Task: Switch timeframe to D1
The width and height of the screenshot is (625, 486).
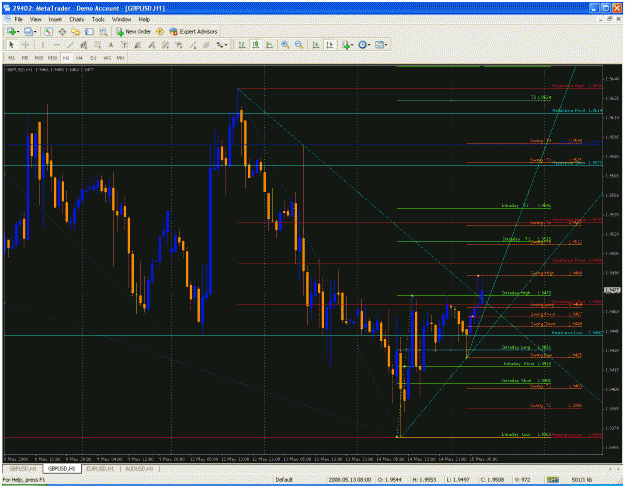Action: coord(93,58)
